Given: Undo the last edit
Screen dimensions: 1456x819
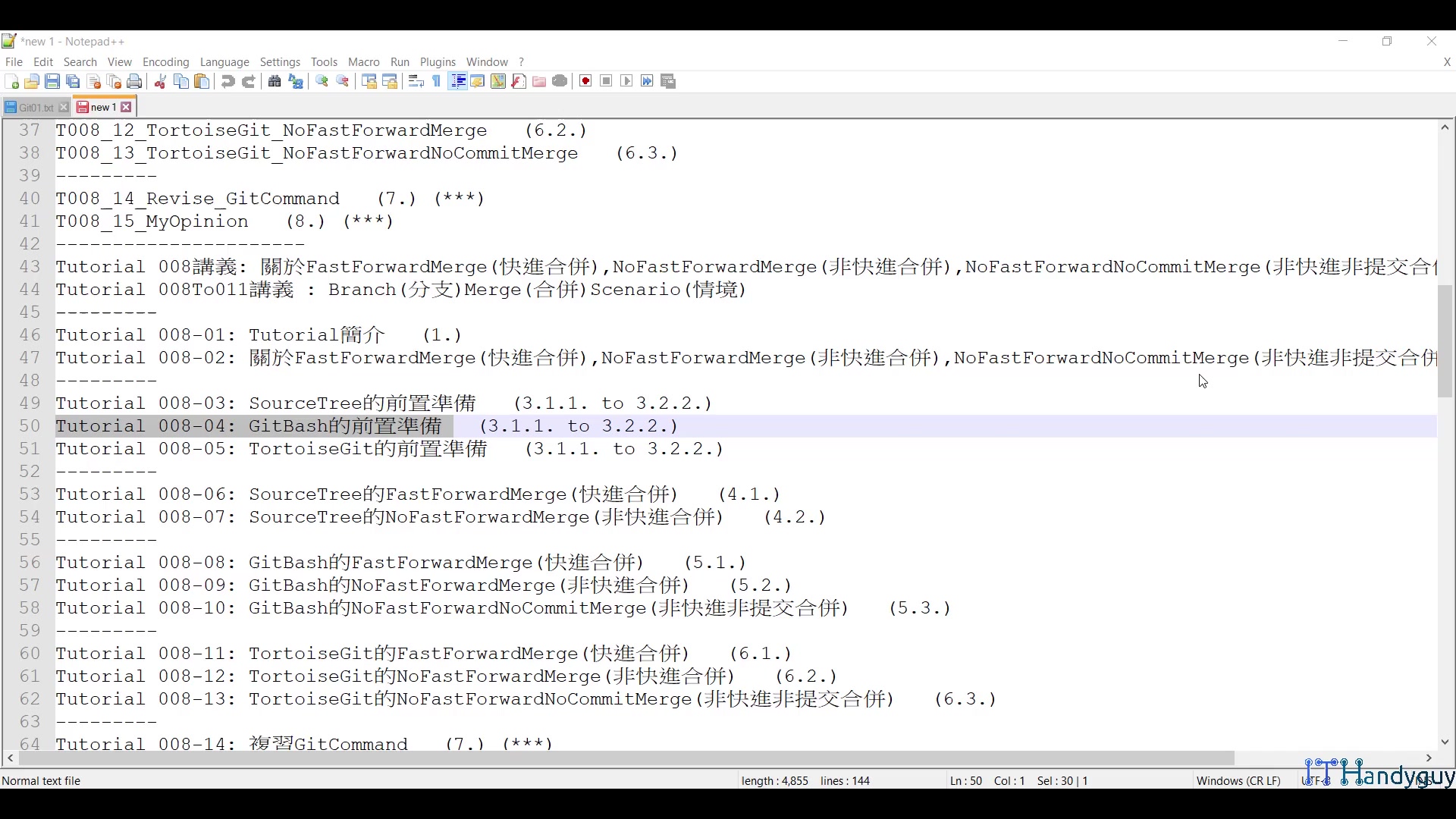Looking at the screenshot, I should 227,81.
